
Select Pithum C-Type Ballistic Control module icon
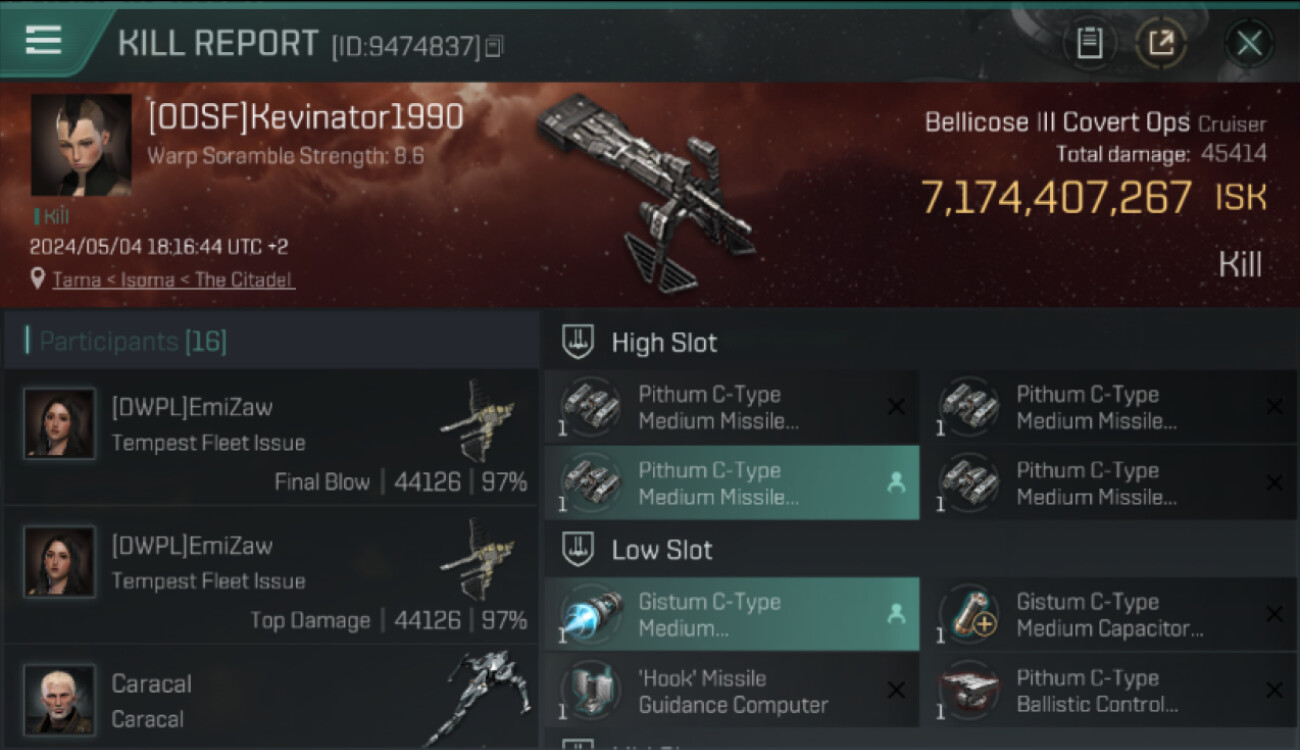[x=970, y=690]
